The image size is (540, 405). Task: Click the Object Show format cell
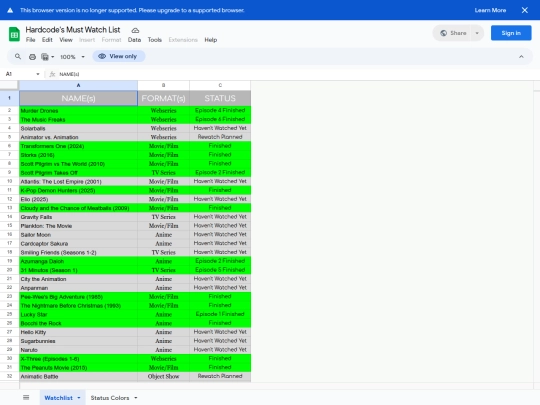(164, 376)
